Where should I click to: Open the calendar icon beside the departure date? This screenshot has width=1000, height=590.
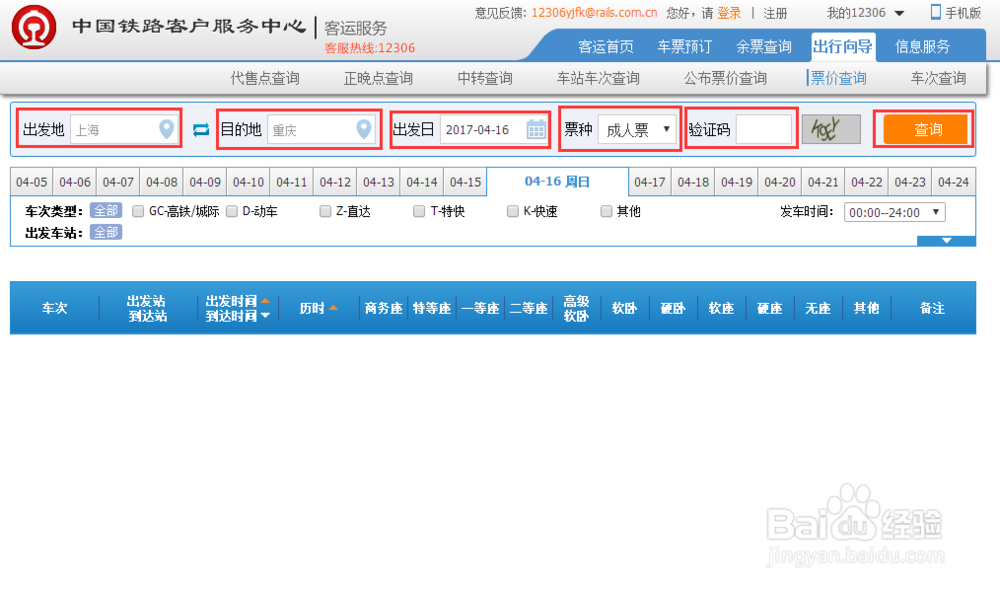(x=538, y=128)
